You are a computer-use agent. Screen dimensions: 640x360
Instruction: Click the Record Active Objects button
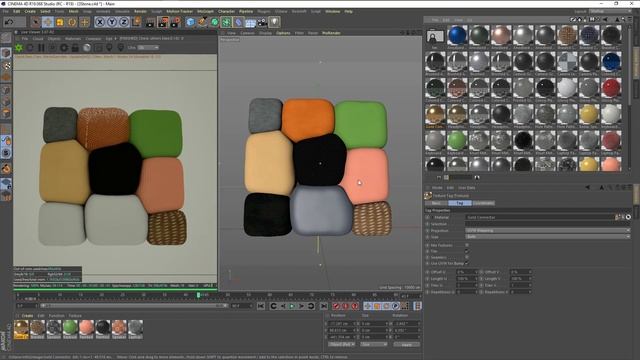click(336, 306)
